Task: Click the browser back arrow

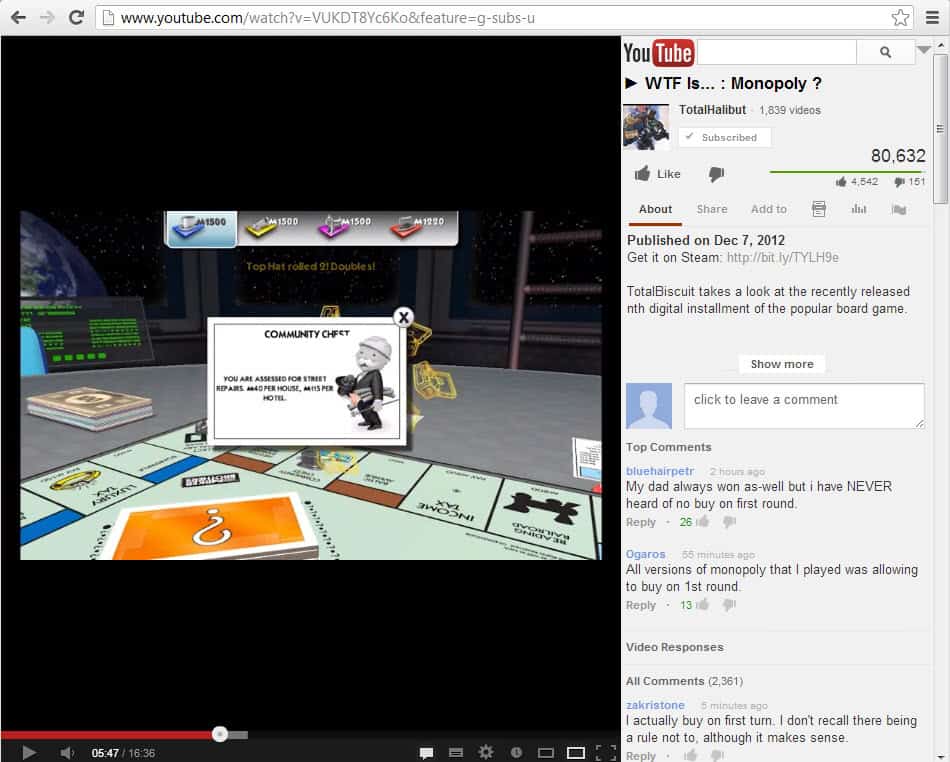Action: coord(18,18)
